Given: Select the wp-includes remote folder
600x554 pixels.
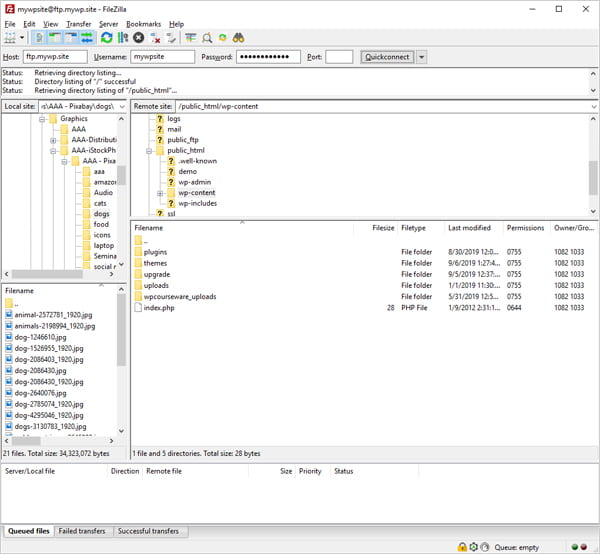Looking at the screenshot, I should (197, 204).
